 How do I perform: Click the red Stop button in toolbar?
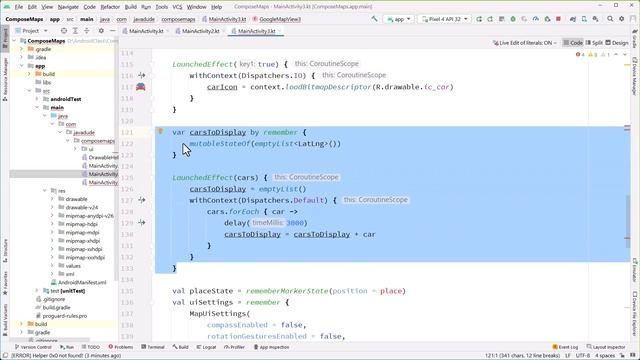(x=558, y=19)
